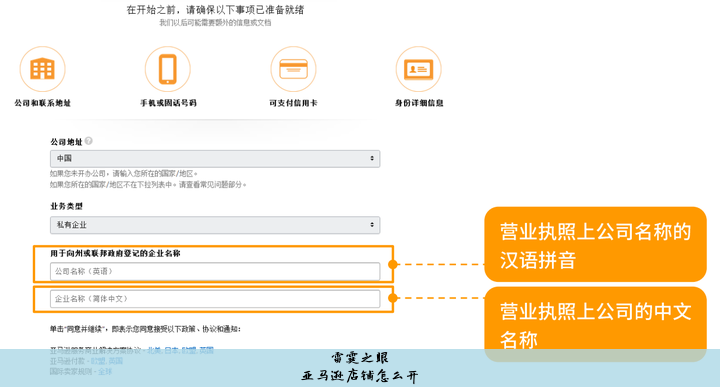Screen dimensions: 720x388
Task: Click the heading 在开始之前，请确保以下事项已准备就绪
Action: (215, 10)
